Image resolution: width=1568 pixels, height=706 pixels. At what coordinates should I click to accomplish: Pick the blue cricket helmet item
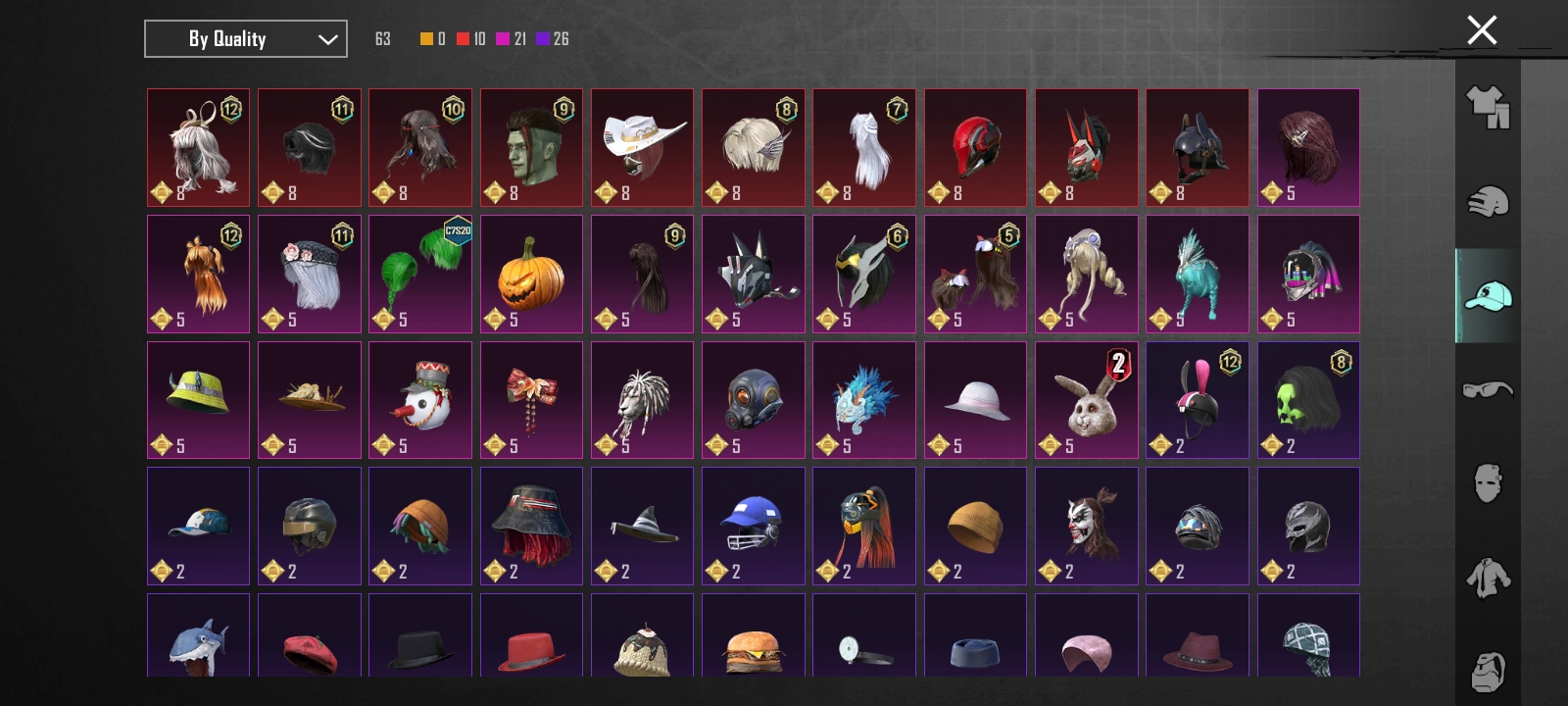coord(754,526)
